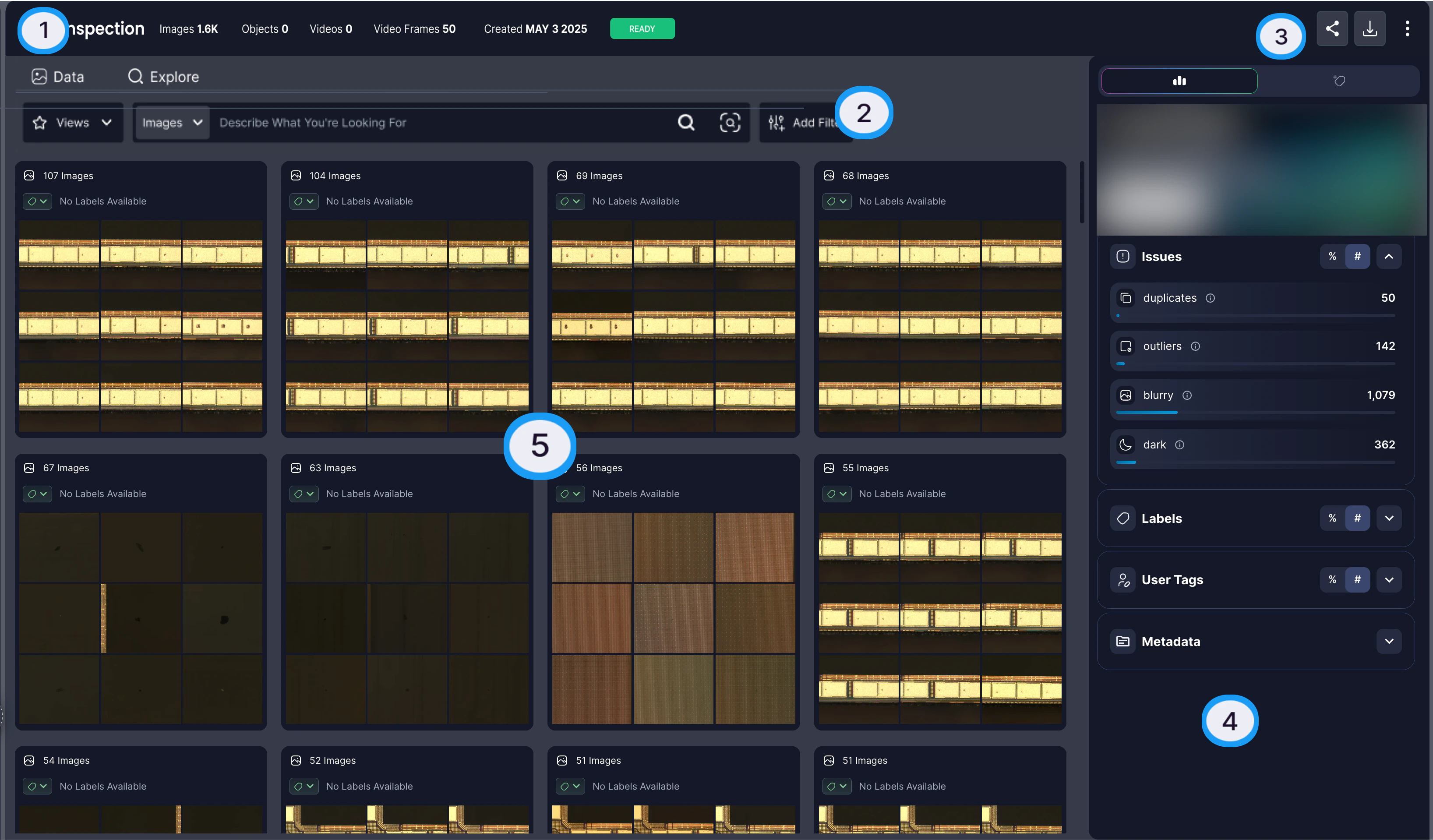
Task: Click the READY status badge
Action: 642,28
